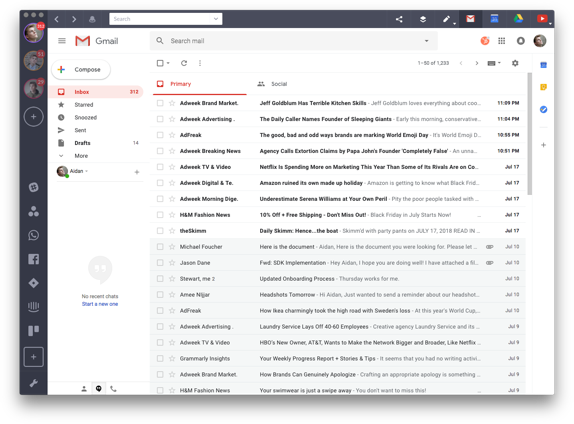
Task: Open the Trello icon in sidebar
Action: [x=33, y=331]
